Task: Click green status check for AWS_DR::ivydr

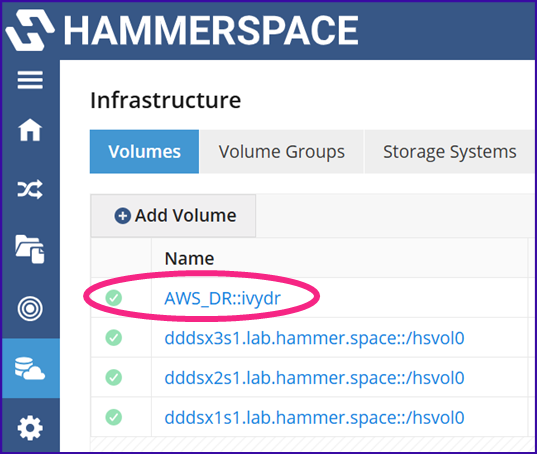Action: tap(114, 298)
